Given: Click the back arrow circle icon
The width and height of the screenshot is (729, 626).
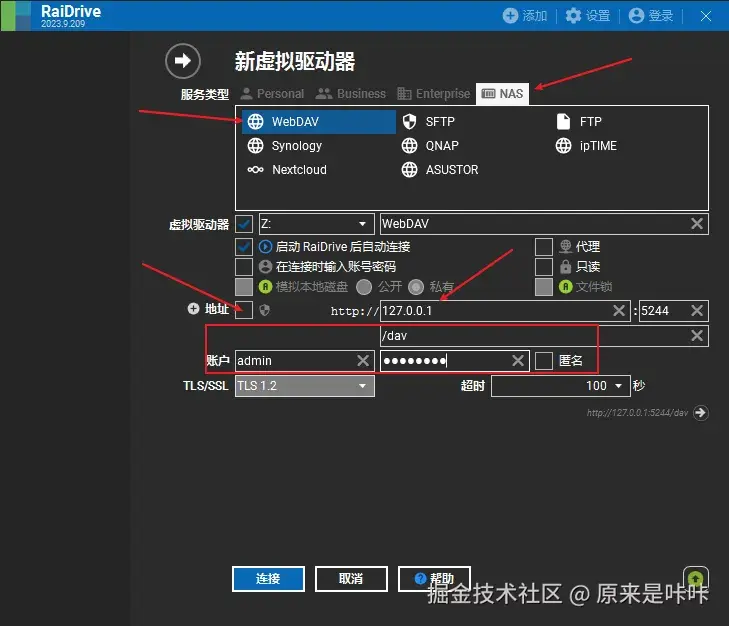Looking at the screenshot, I should [x=183, y=60].
